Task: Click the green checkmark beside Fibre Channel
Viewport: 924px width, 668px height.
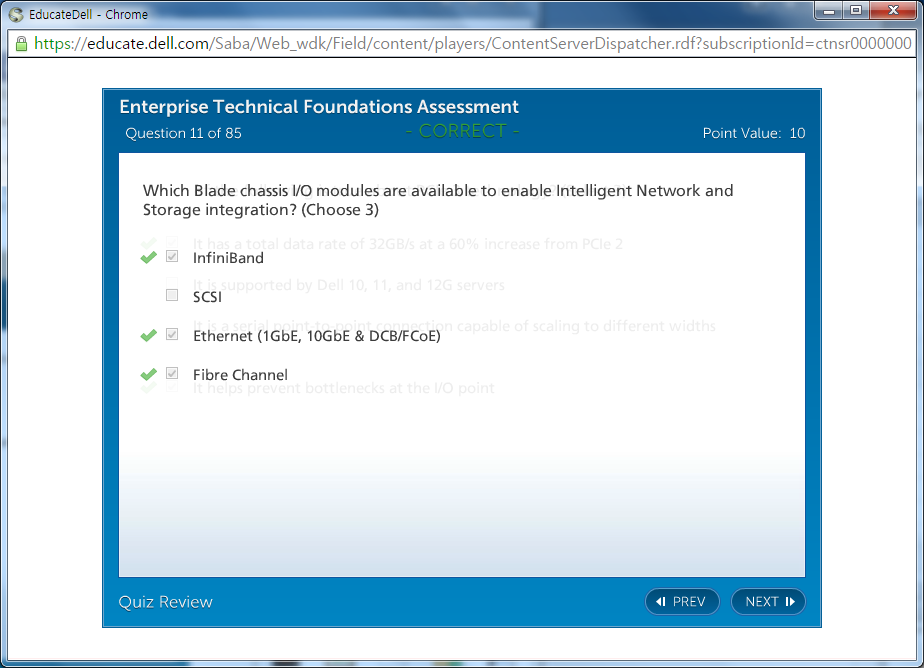Action: click(x=148, y=375)
